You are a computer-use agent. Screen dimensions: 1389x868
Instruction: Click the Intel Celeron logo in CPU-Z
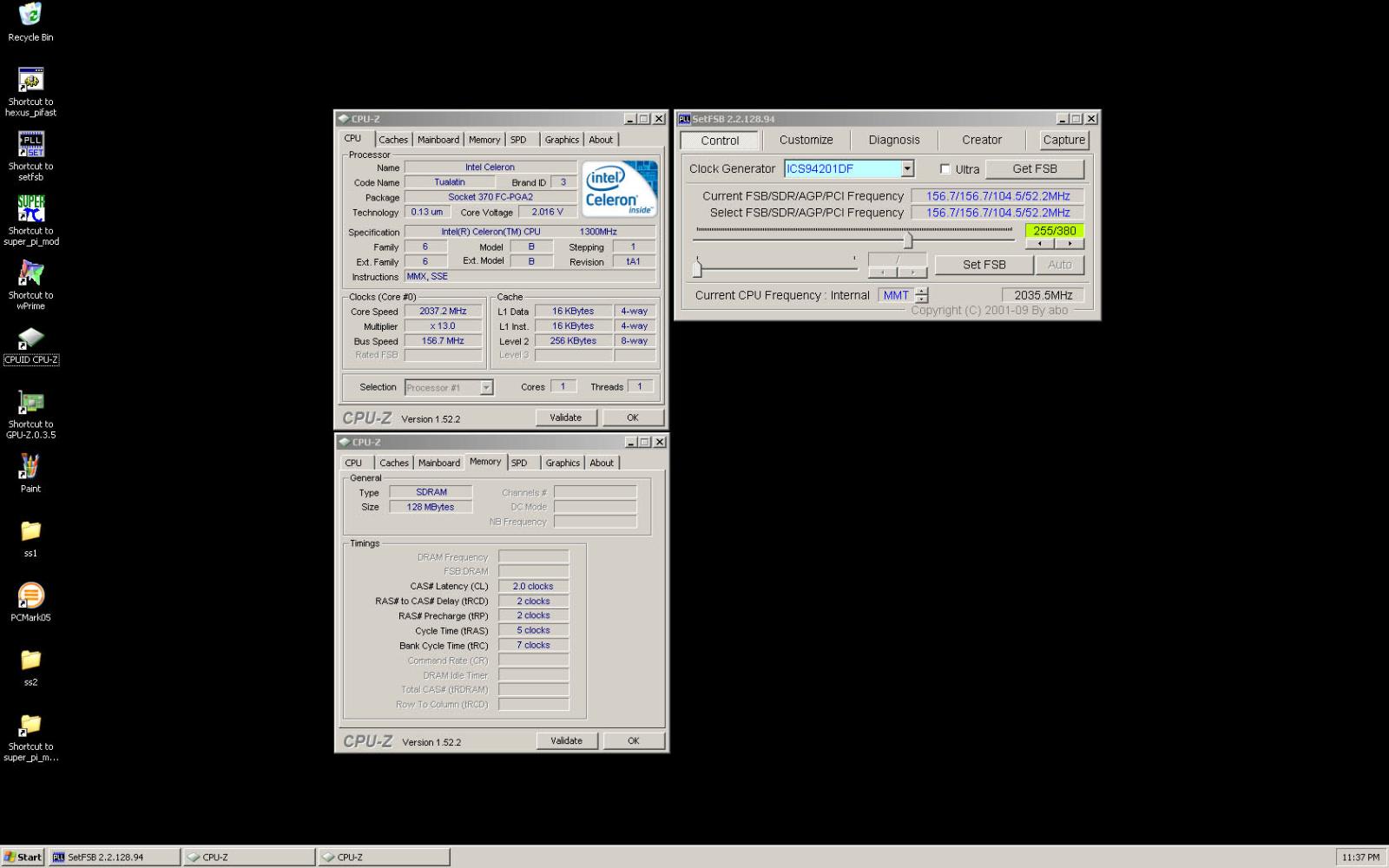[x=619, y=188]
